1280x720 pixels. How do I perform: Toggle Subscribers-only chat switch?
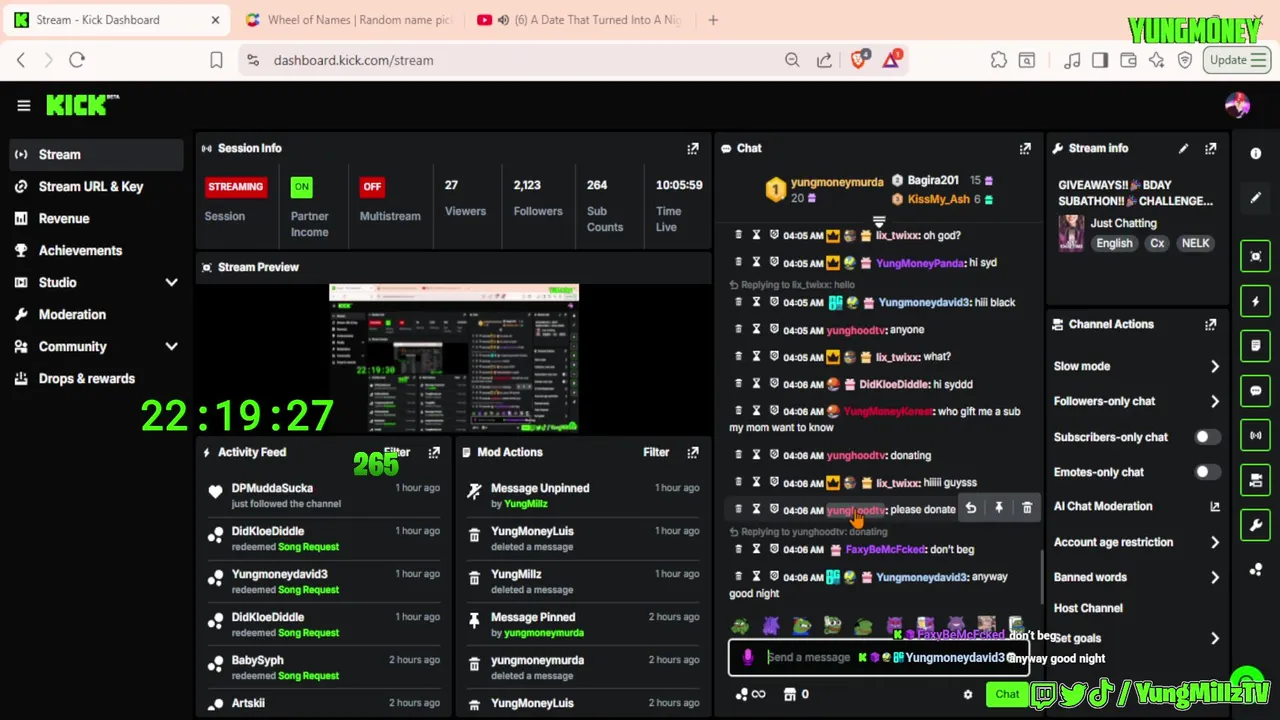1207,437
